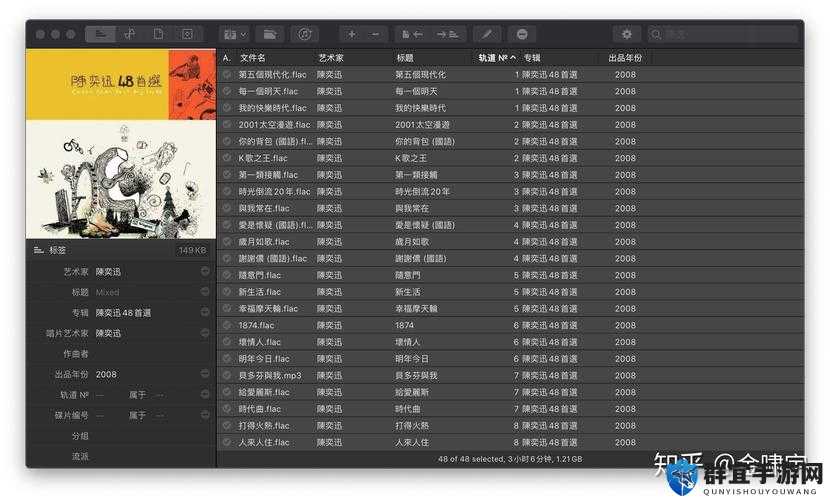Image resolution: width=830 pixels, height=500 pixels.
Task: Click the 出品年份 2008 field minus icon
Action: pyautogui.click(x=205, y=374)
